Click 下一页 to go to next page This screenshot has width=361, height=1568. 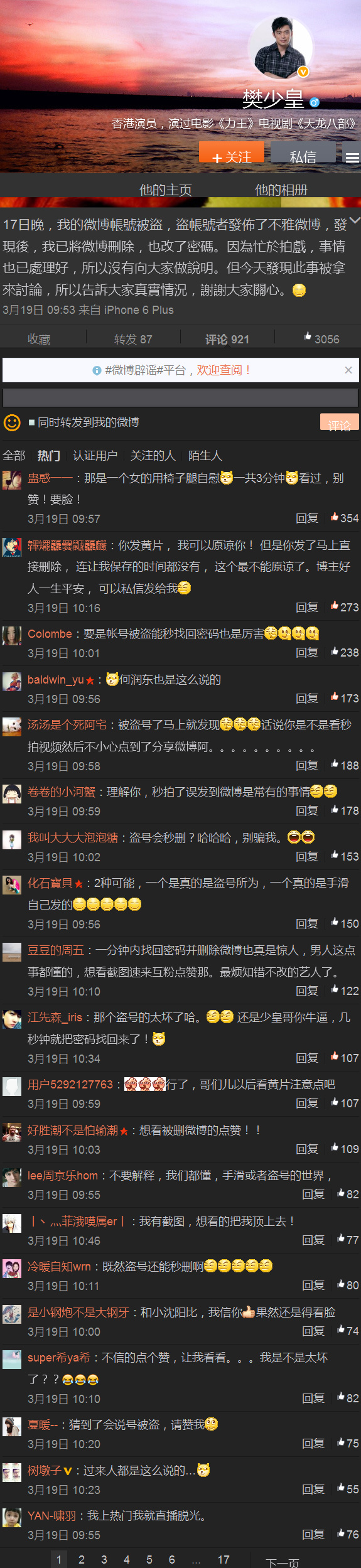[283, 1561]
